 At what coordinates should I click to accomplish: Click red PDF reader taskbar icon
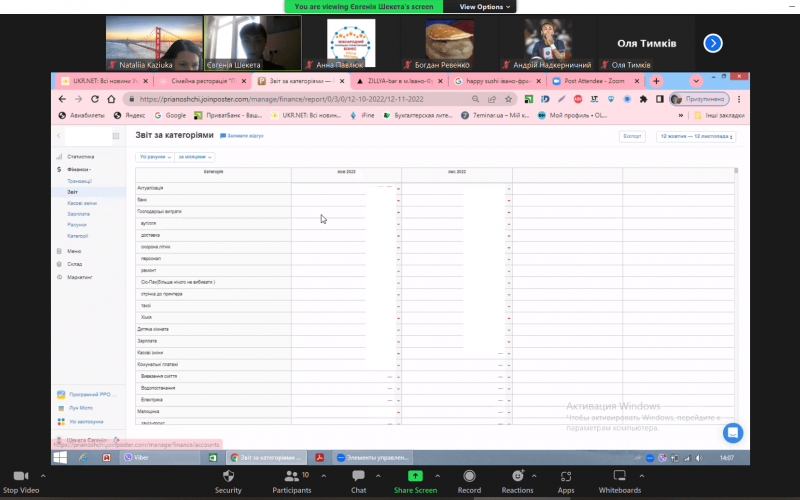click(319, 458)
